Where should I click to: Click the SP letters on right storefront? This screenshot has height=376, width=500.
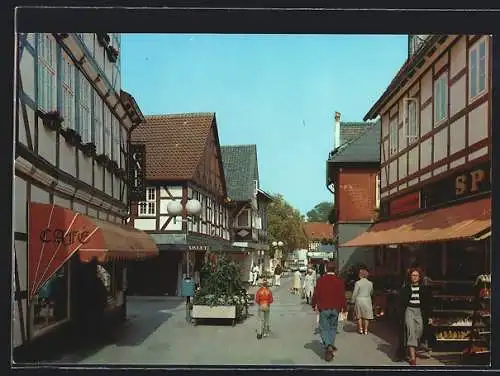[470, 183]
